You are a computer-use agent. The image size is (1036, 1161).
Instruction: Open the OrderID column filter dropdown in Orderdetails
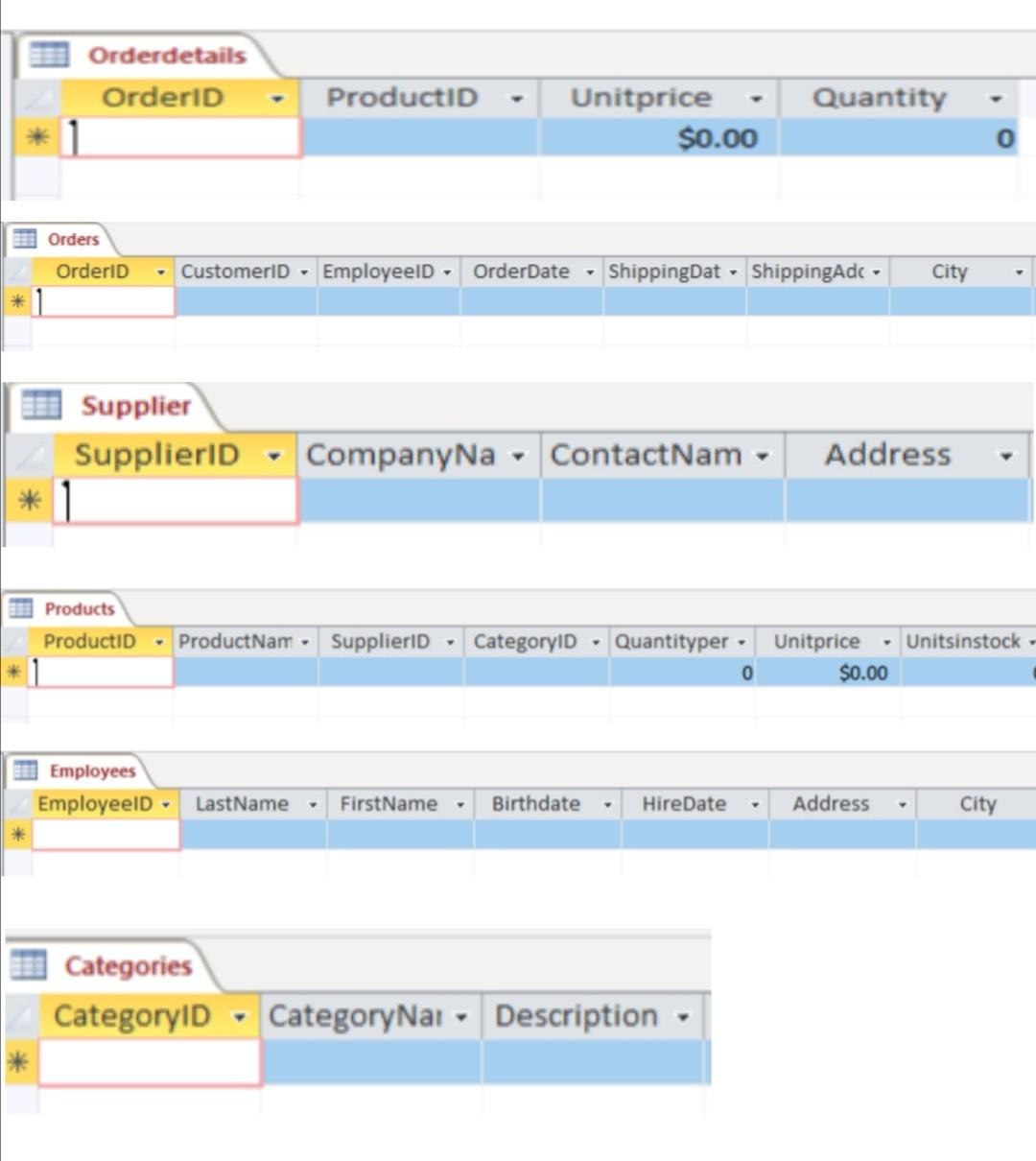coord(277,97)
